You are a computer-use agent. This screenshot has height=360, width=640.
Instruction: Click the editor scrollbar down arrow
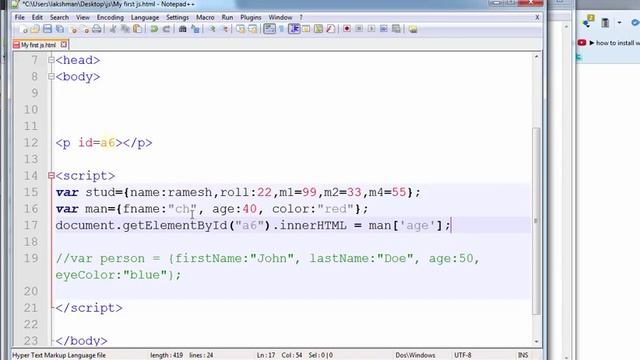click(536, 341)
